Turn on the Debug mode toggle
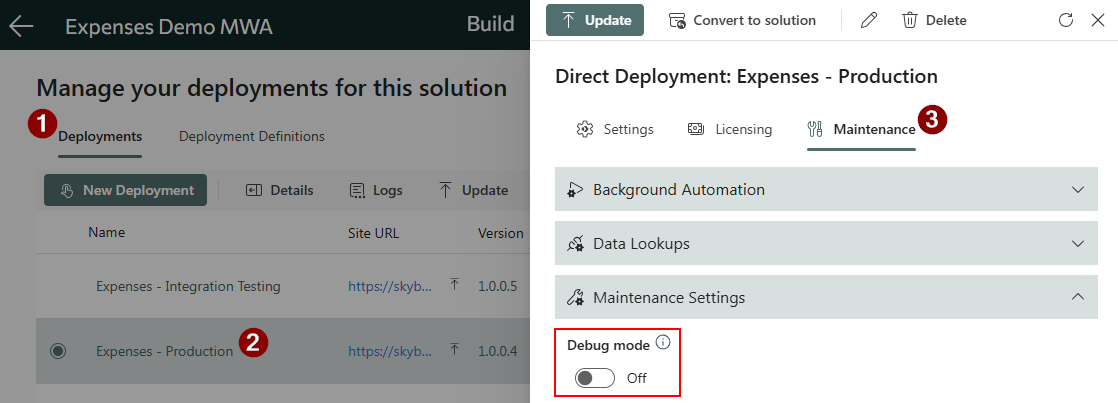The image size is (1118, 403). click(x=595, y=378)
